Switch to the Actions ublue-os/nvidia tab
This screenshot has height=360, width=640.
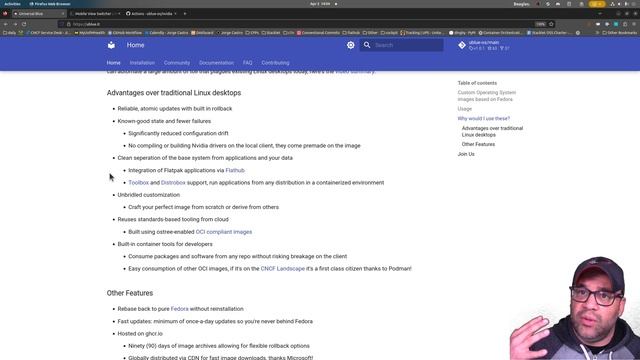[x=151, y=13]
